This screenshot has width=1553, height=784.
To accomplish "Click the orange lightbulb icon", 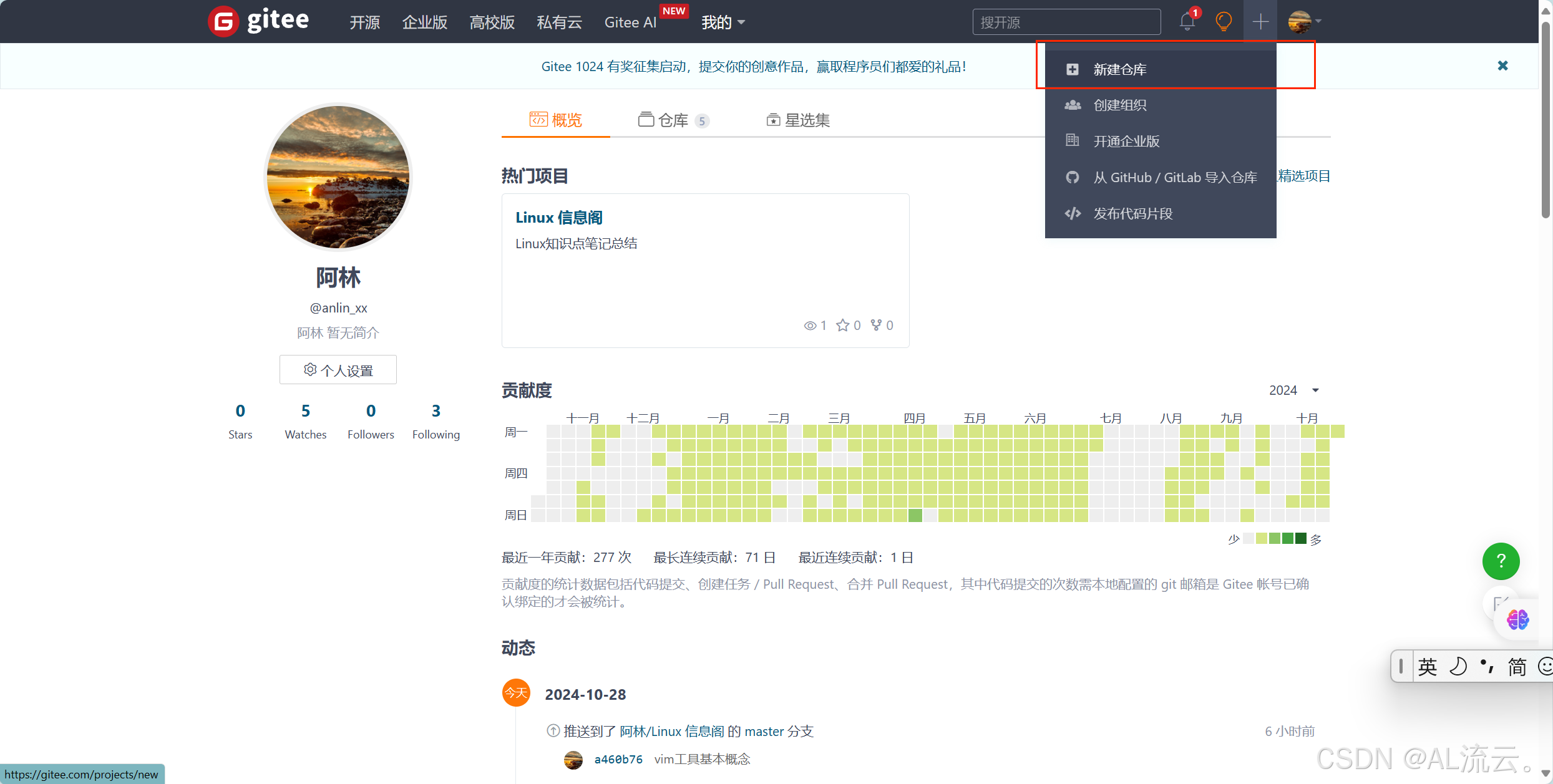I will point(1224,22).
